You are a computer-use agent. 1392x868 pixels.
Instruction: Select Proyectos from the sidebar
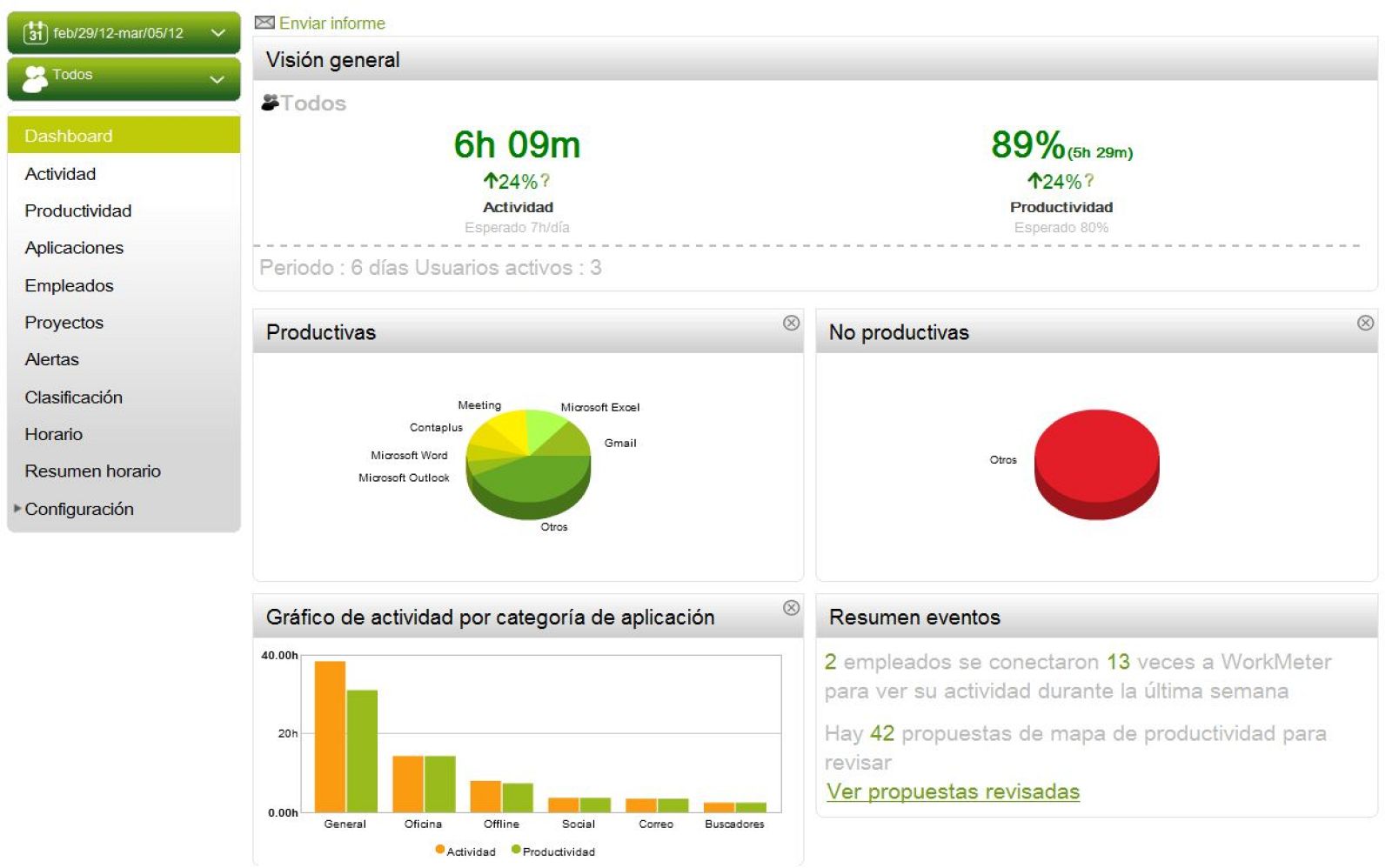click(64, 322)
